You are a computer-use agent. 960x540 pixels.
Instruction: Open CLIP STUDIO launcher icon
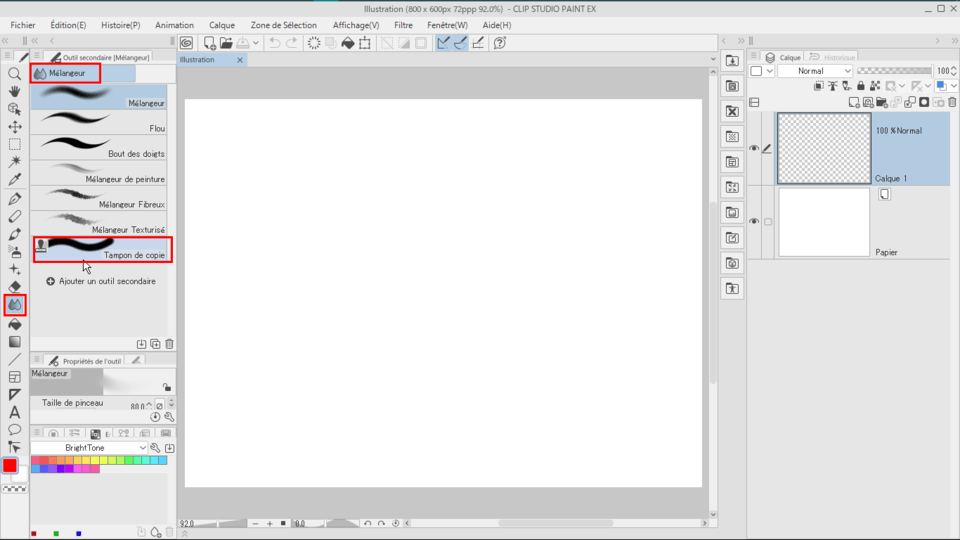click(x=186, y=43)
